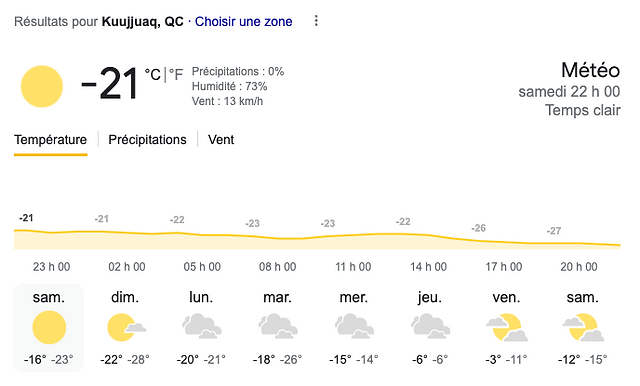Select Sunday partly cloudy forecast icon
Screen dimensions: 640x386
pos(126,327)
